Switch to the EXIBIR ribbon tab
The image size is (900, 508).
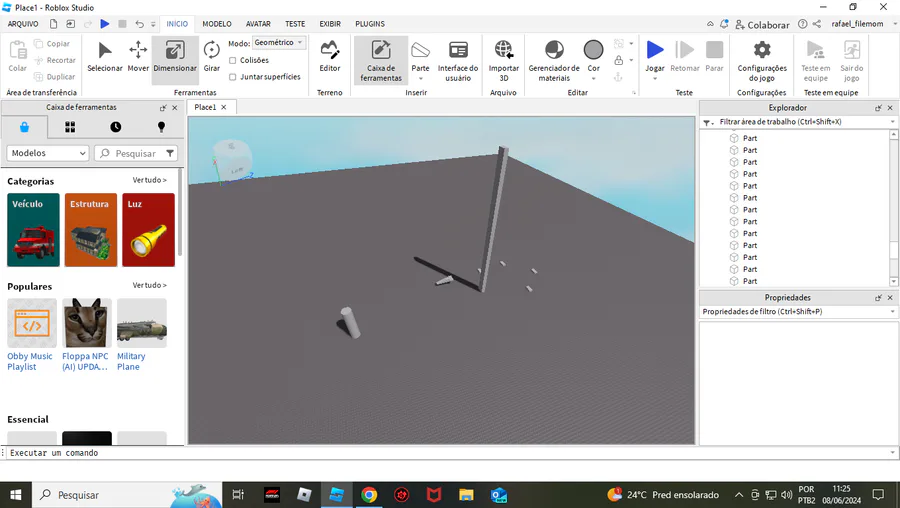(x=330, y=24)
